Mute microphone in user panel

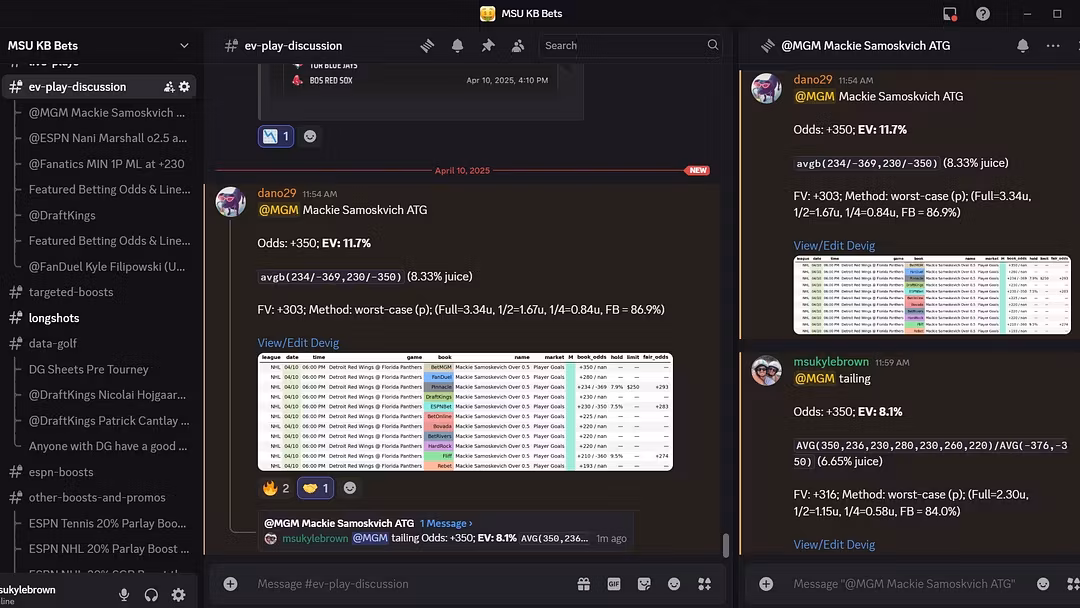pos(124,595)
